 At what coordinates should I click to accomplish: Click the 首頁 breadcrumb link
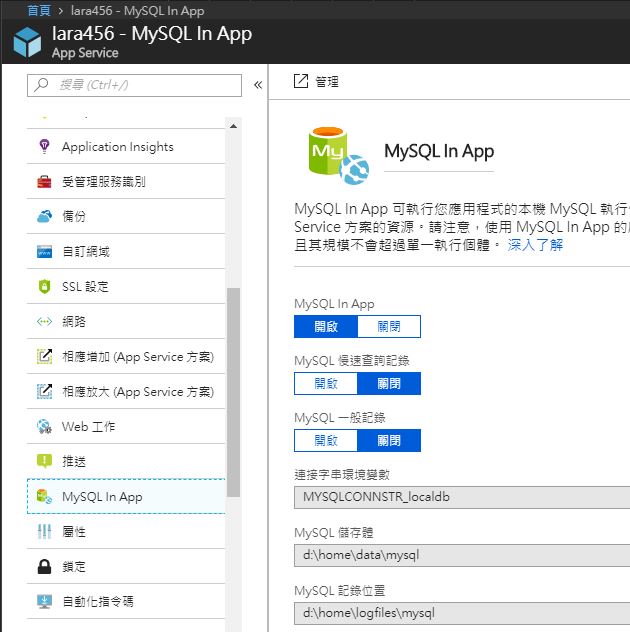39,10
